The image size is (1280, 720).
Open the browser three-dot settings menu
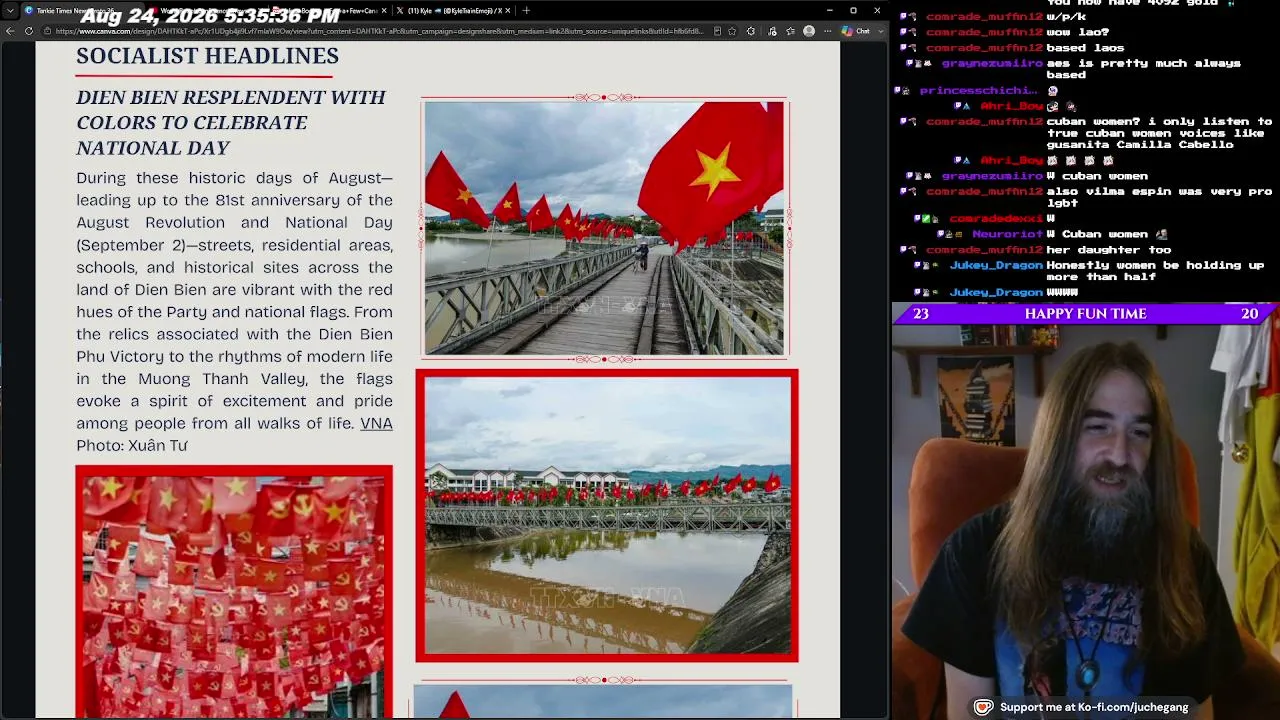pyautogui.click(x=828, y=31)
